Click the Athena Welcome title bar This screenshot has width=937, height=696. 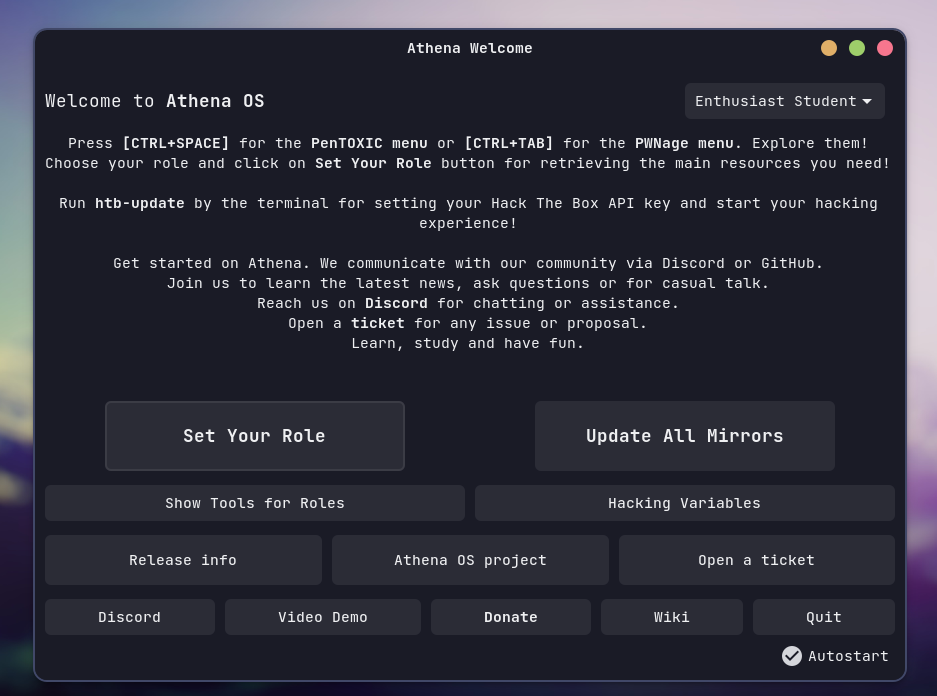pos(470,48)
